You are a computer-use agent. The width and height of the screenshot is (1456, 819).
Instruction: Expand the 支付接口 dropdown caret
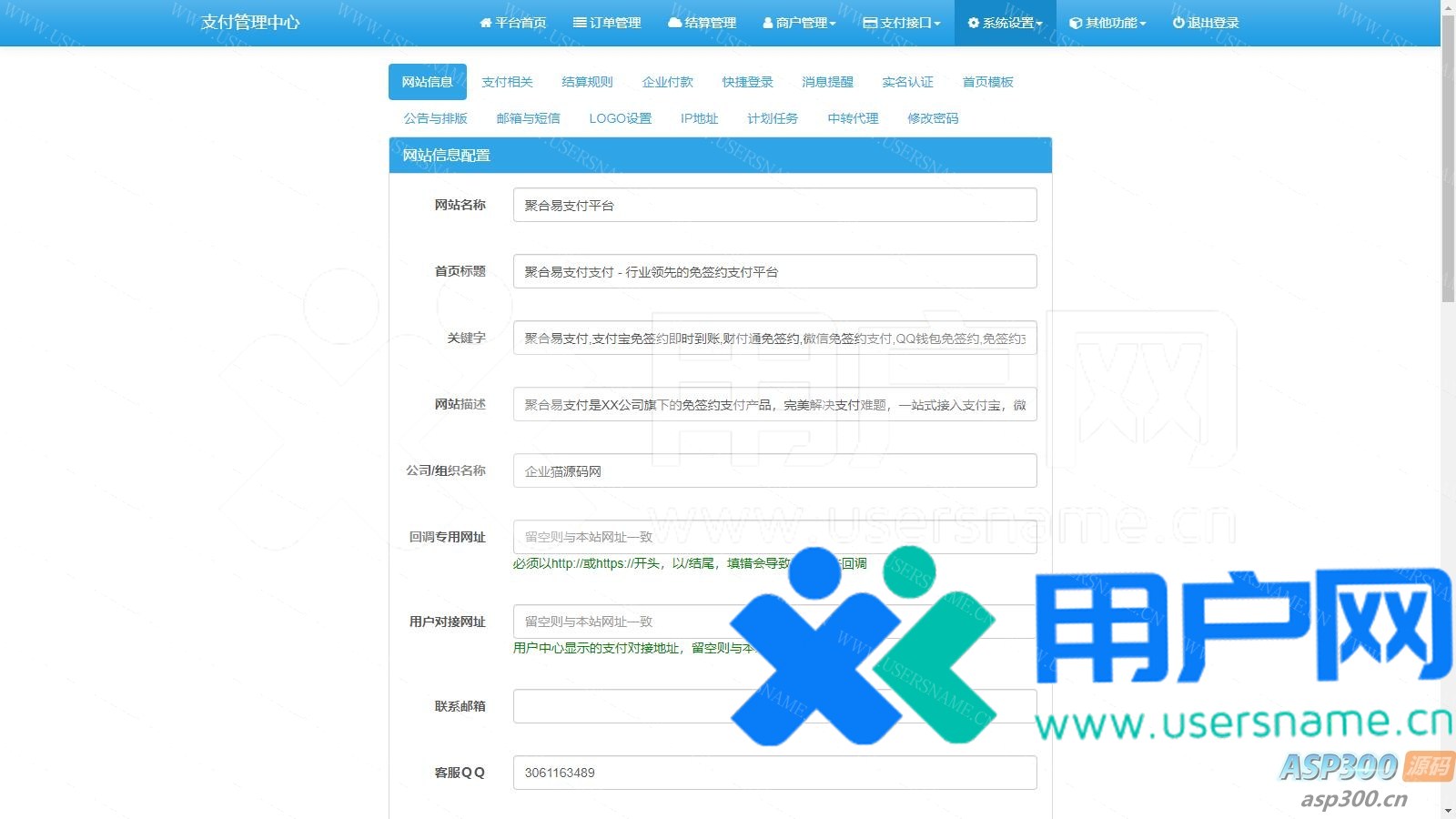937,24
